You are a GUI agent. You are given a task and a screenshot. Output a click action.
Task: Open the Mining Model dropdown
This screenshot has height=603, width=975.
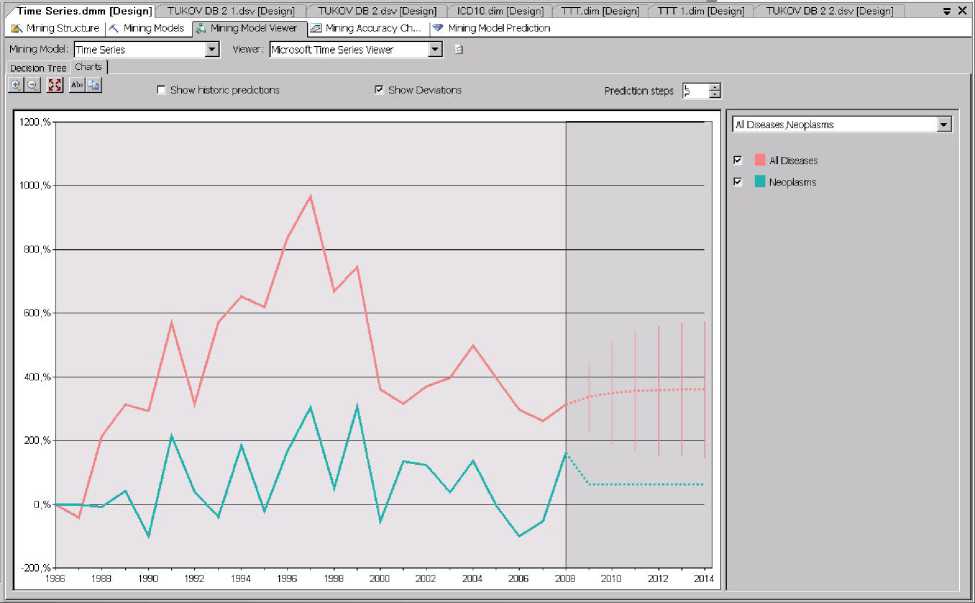click(x=212, y=49)
